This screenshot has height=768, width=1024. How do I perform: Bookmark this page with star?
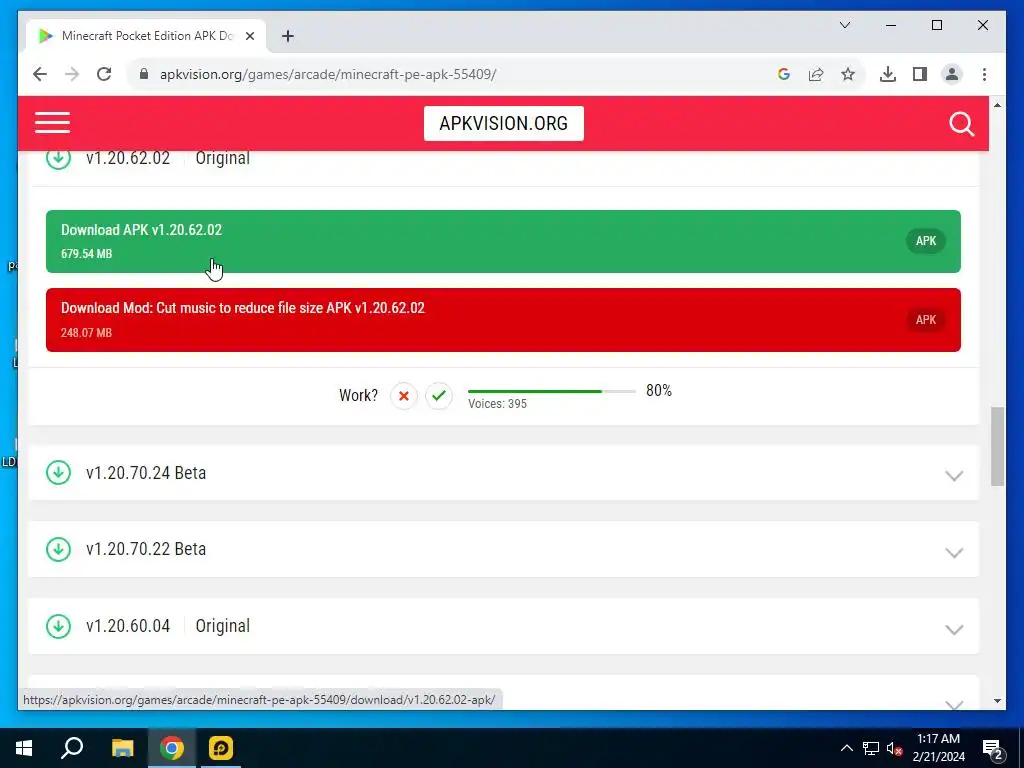[x=848, y=74]
